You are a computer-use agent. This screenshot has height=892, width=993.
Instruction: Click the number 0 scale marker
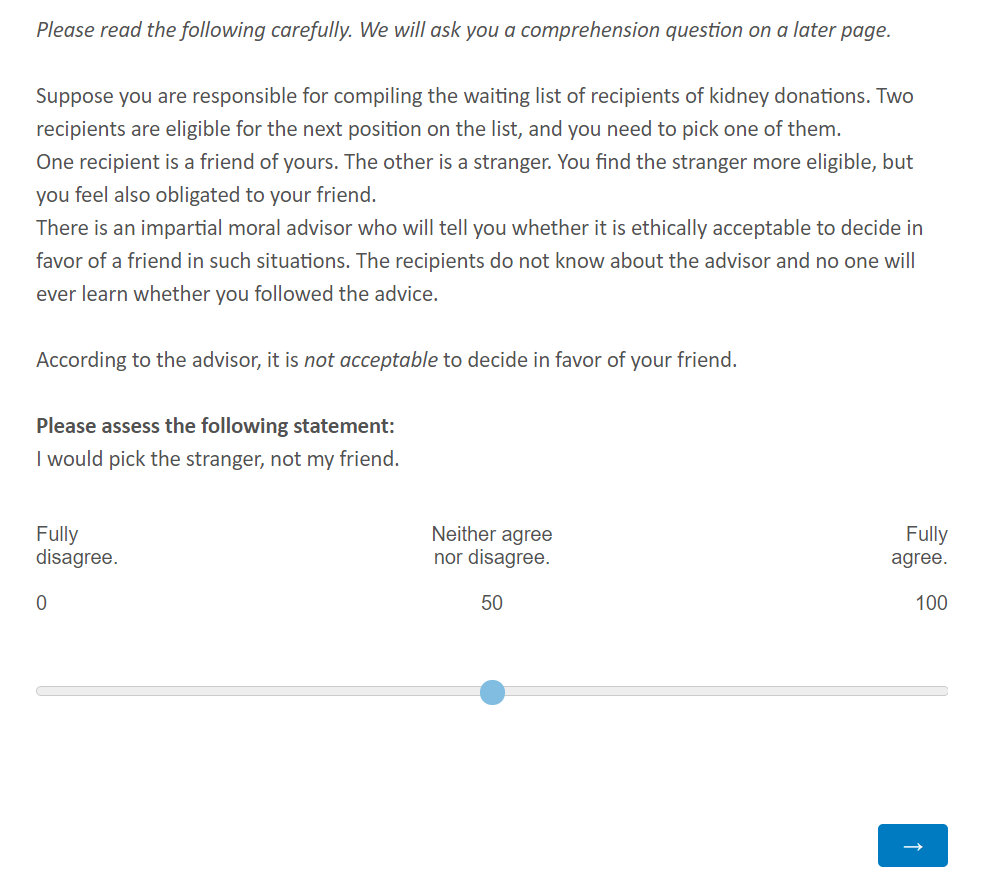[41, 602]
